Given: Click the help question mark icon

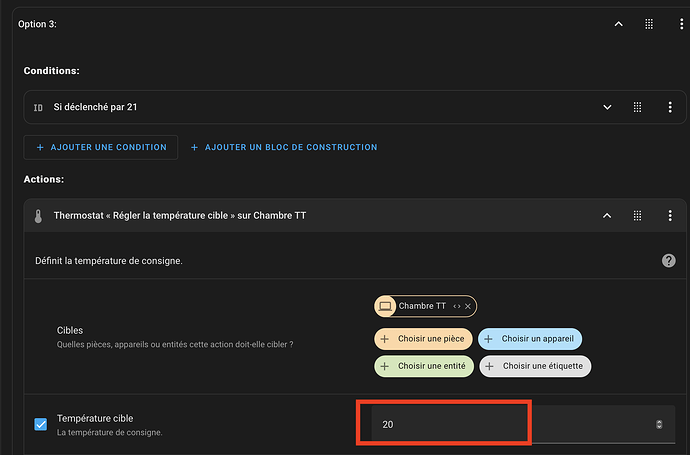Looking at the screenshot, I should [668, 260].
